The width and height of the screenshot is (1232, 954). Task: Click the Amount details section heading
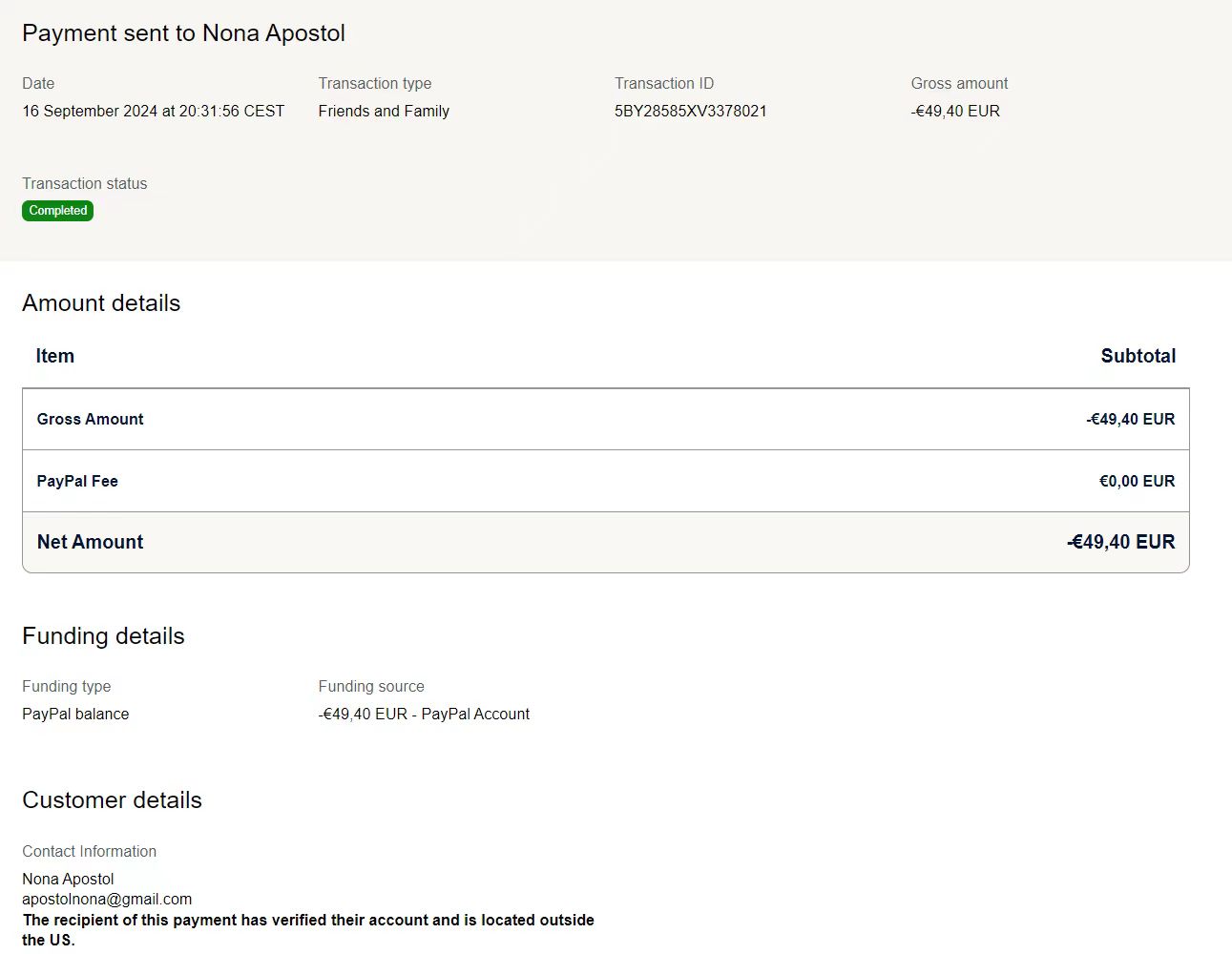pyautogui.click(x=101, y=303)
